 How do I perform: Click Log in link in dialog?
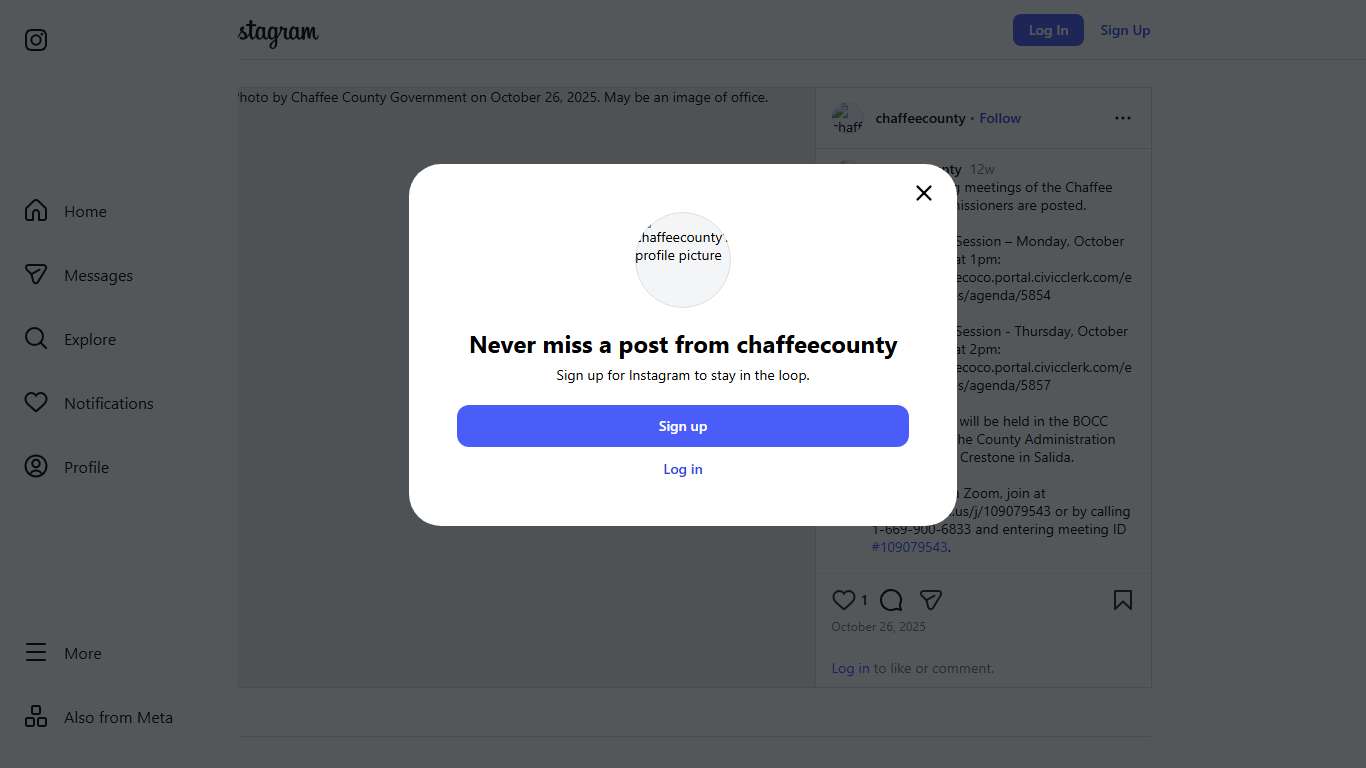pyautogui.click(x=683, y=469)
